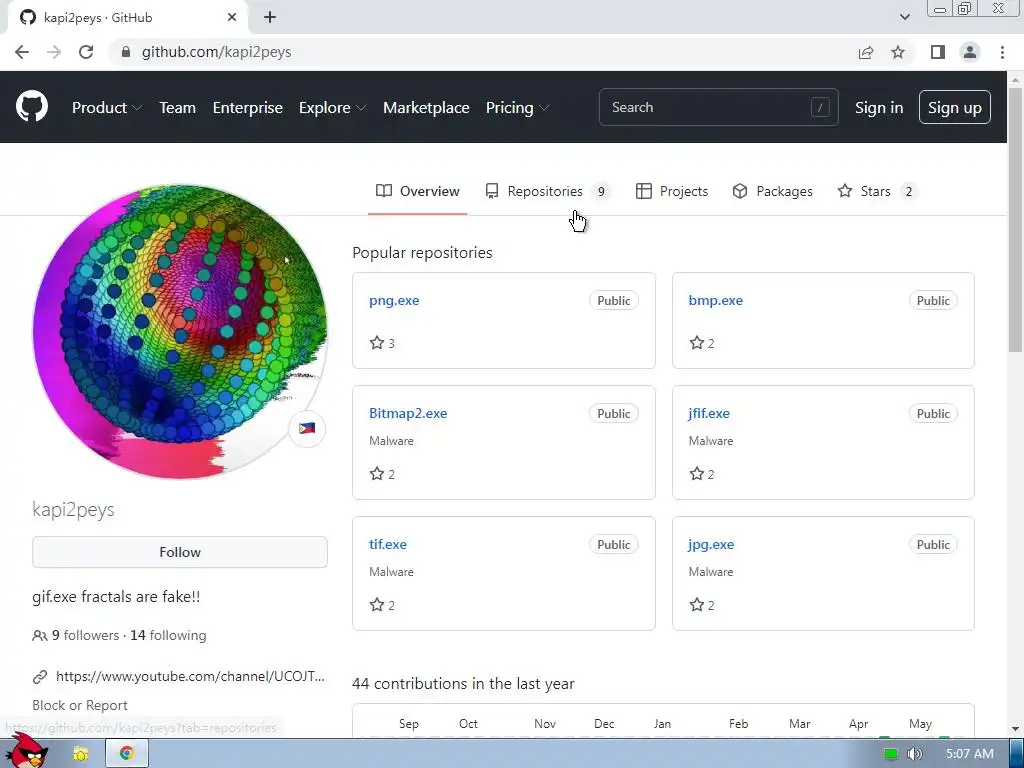Click star icon on jpg.exe card

pos(697,605)
